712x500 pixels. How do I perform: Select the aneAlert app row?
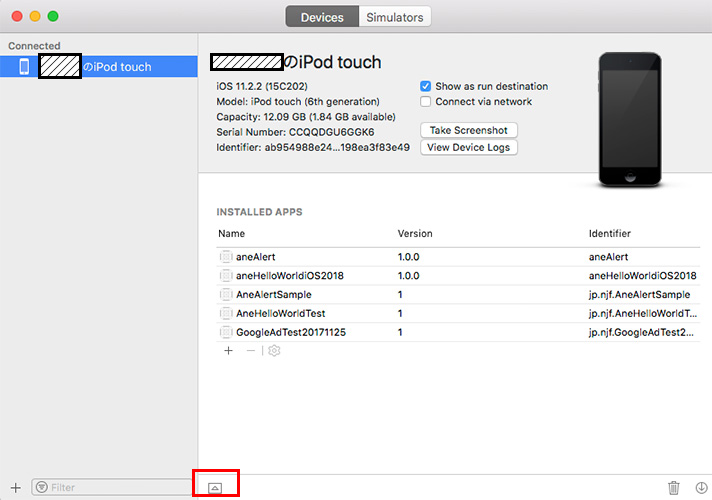[458, 257]
